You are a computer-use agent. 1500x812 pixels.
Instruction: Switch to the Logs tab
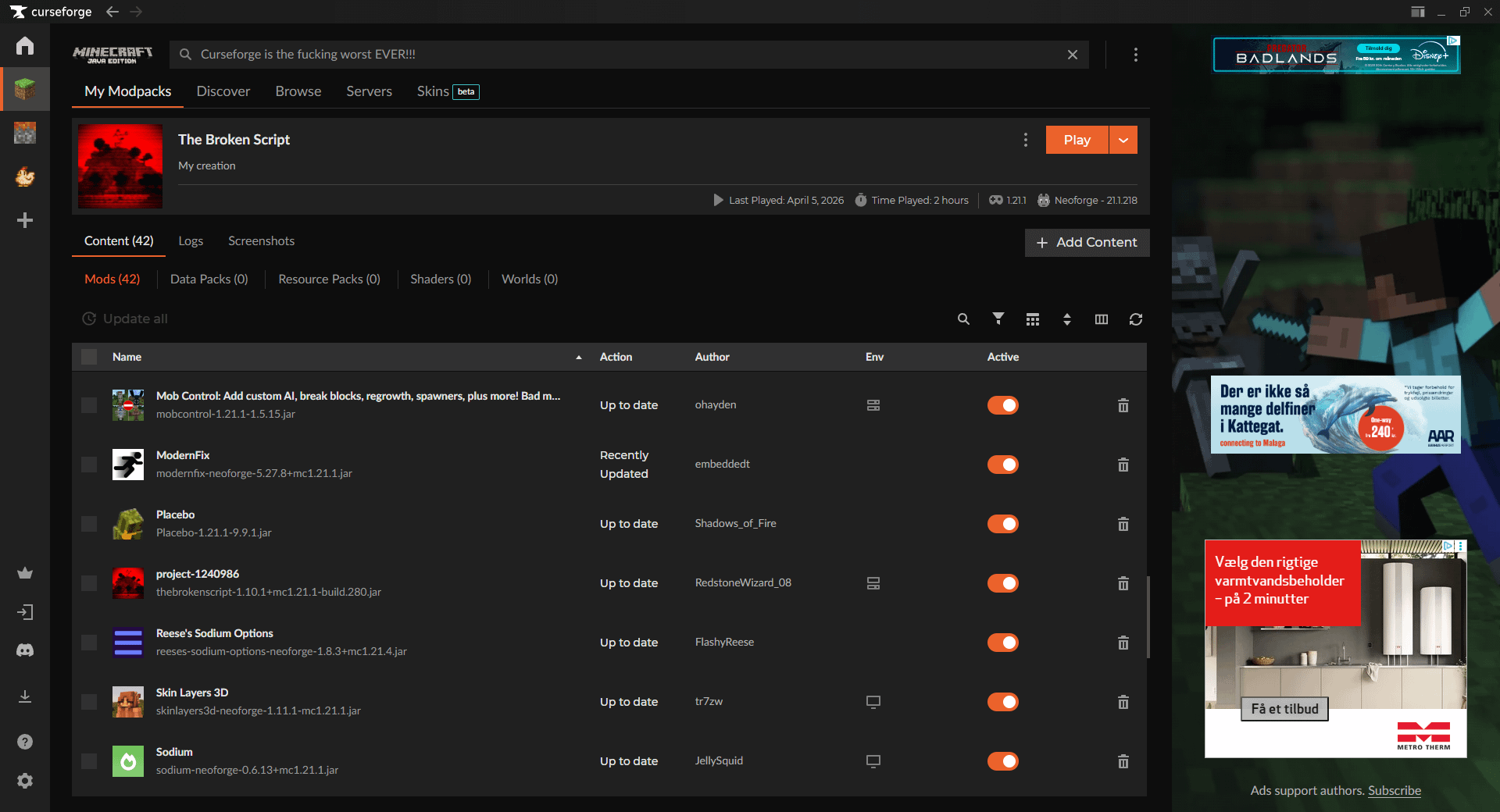tap(191, 241)
